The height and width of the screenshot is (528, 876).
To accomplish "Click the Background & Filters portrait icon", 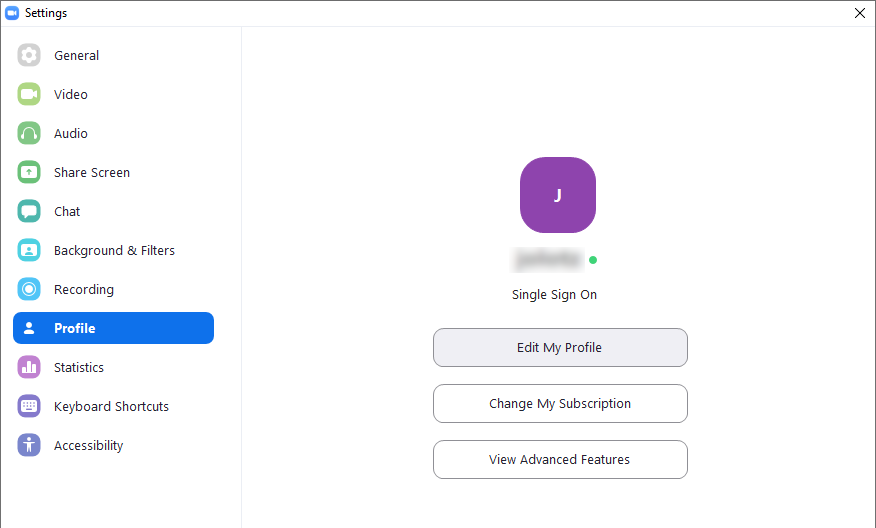I will click(x=28, y=250).
